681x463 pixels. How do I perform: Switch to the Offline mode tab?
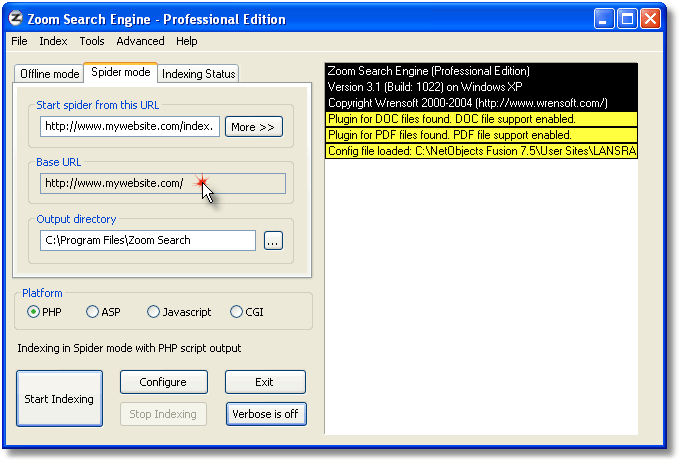50,74
